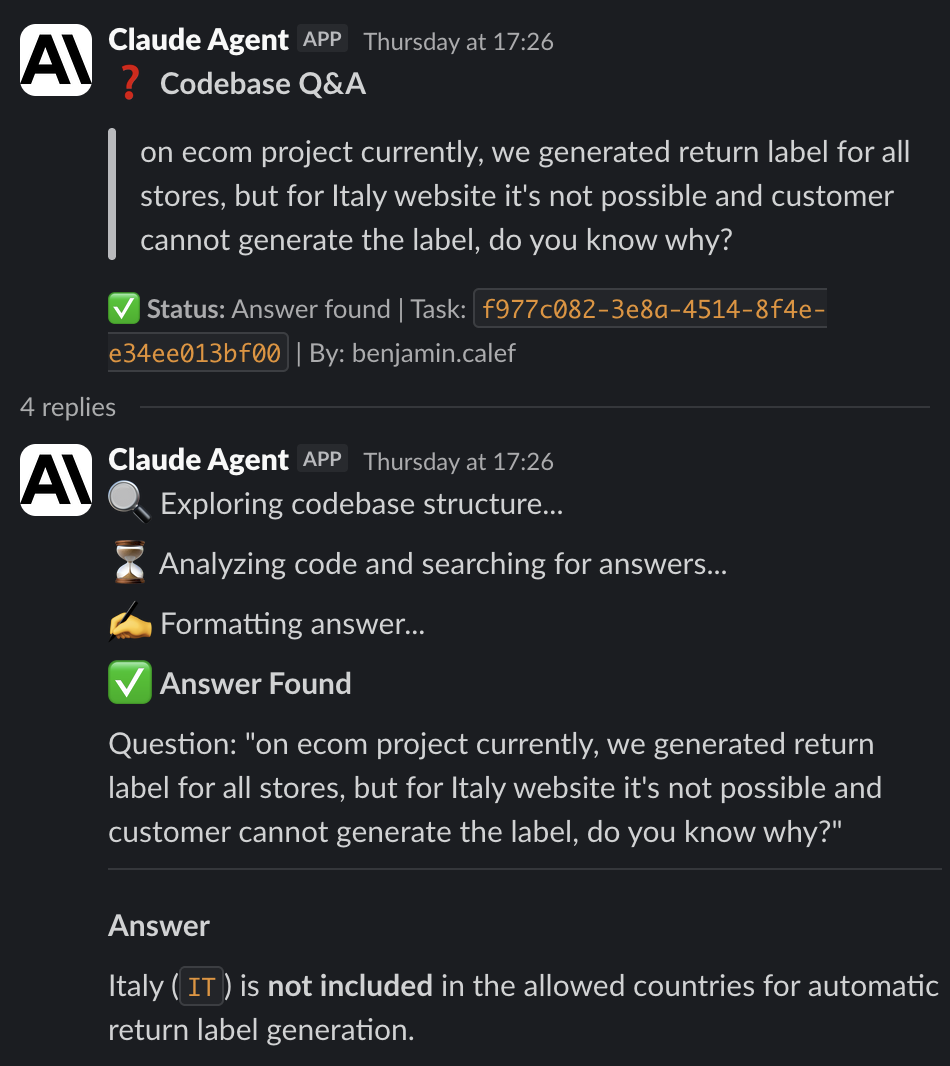Click the Claude Agent name label
The image size is (950, 1066).
pyautogui.click(x=198, y=40)
